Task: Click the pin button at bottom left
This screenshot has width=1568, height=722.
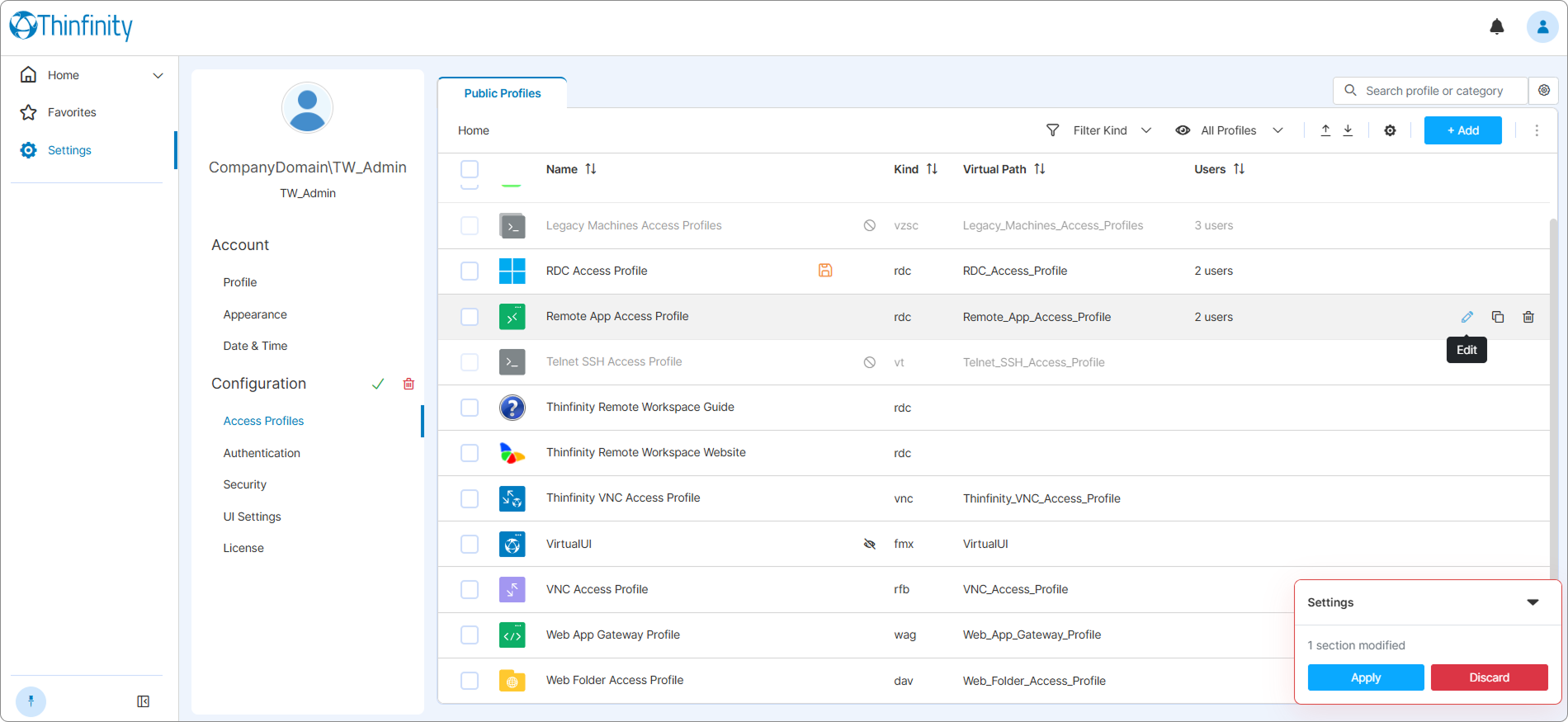Action: point(31,701)
